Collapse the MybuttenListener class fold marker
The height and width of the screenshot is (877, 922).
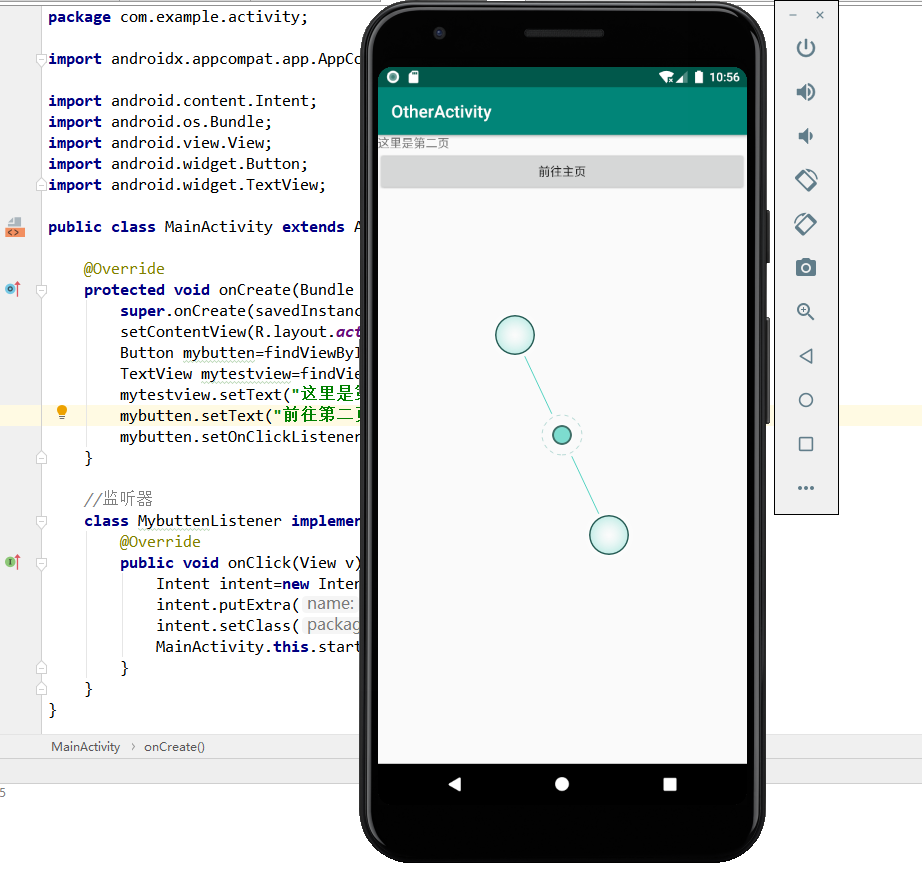pyautogui.click(x=41, y=521)
